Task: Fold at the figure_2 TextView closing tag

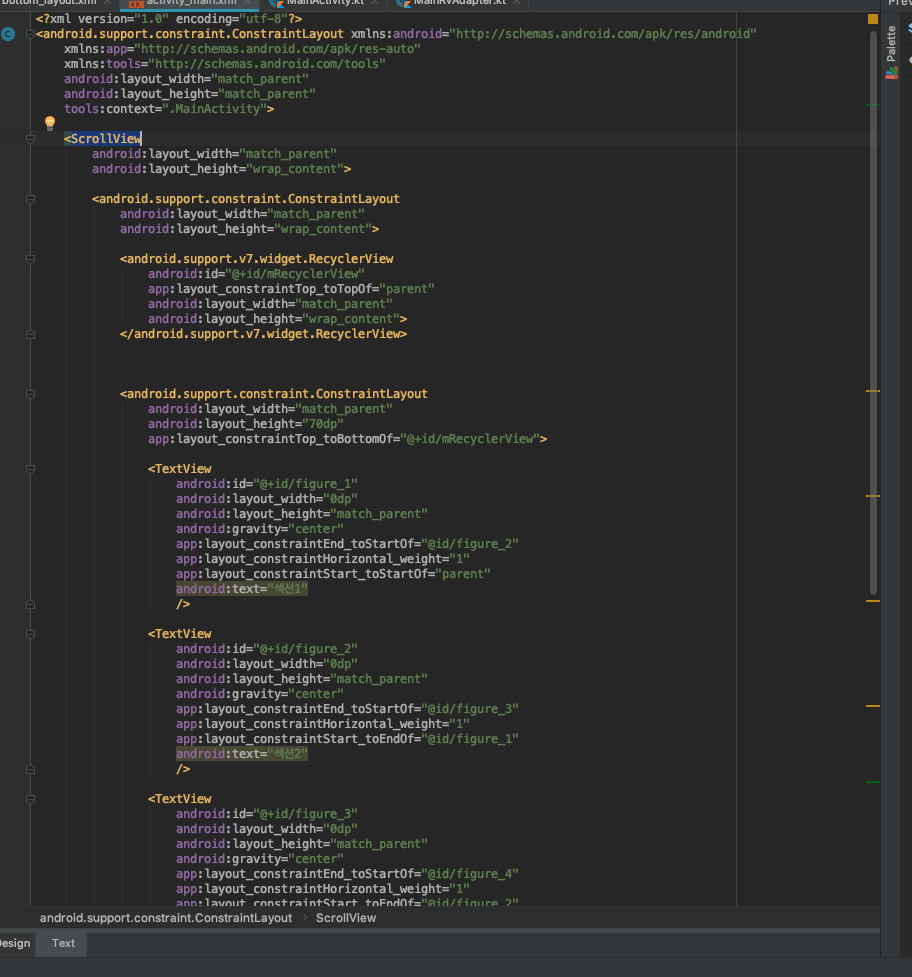Action: pyautogui.click(x=30, y=770)
